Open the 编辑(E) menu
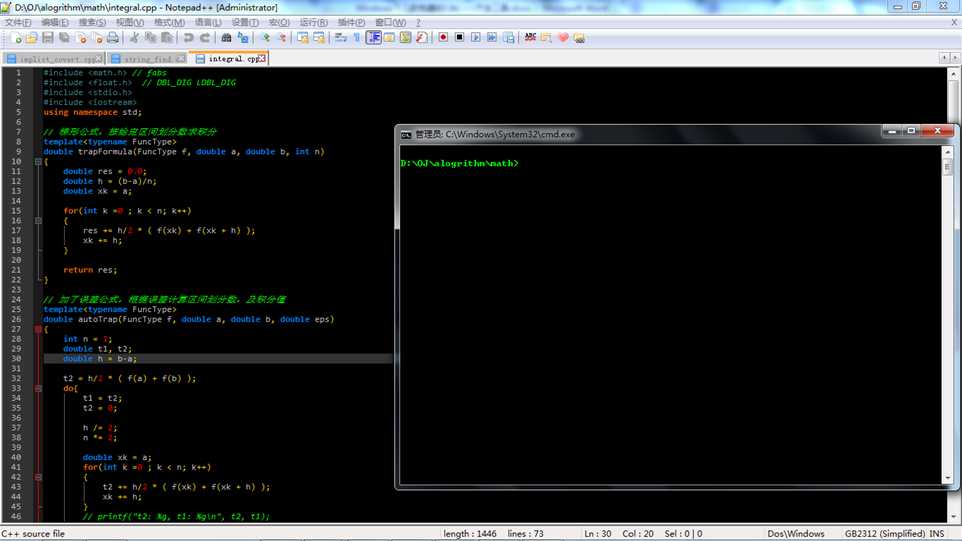Viewport: 962px width, 541px height. (x=55, y=22)
